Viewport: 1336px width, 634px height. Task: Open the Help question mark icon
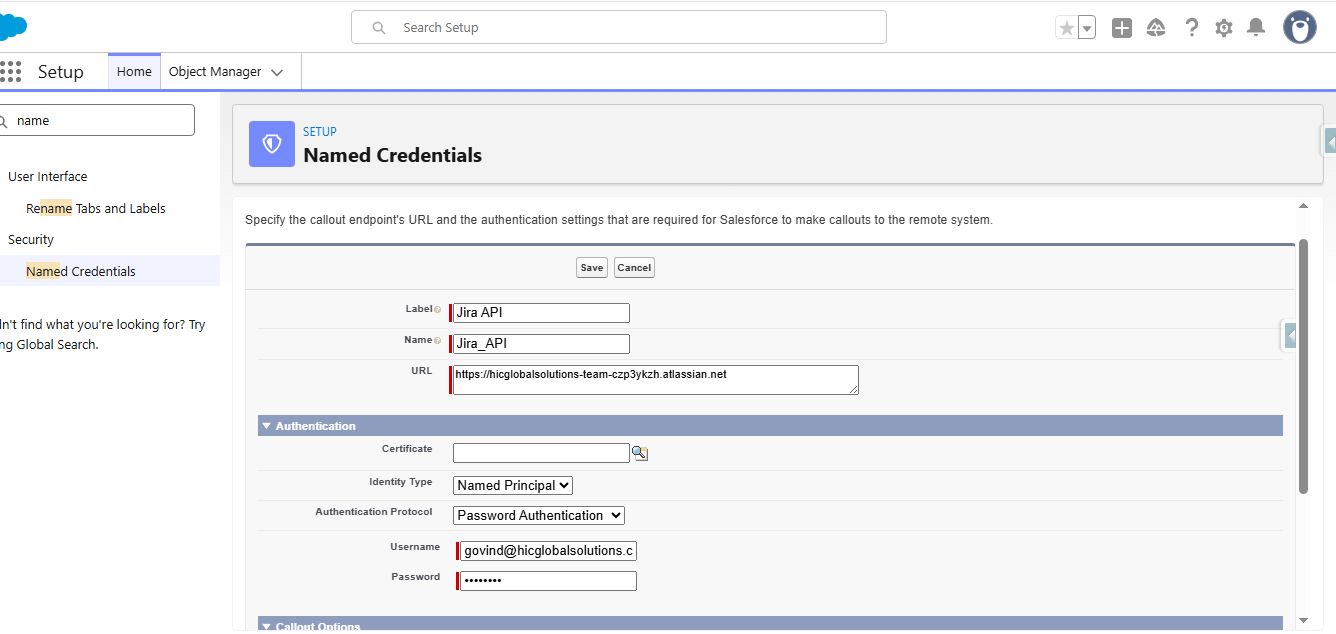pyautogui.click(x=1191, y=28)
